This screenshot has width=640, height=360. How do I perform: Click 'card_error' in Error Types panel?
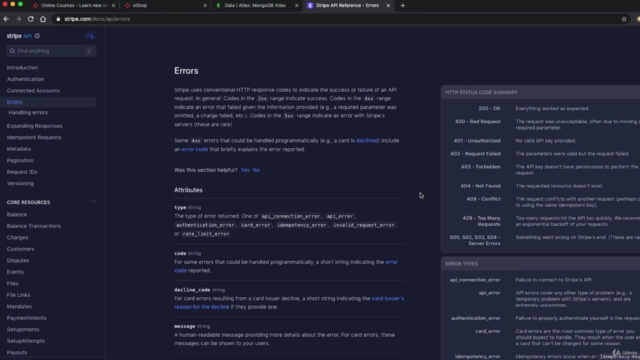pyautogui.click(x=488, y=331)
